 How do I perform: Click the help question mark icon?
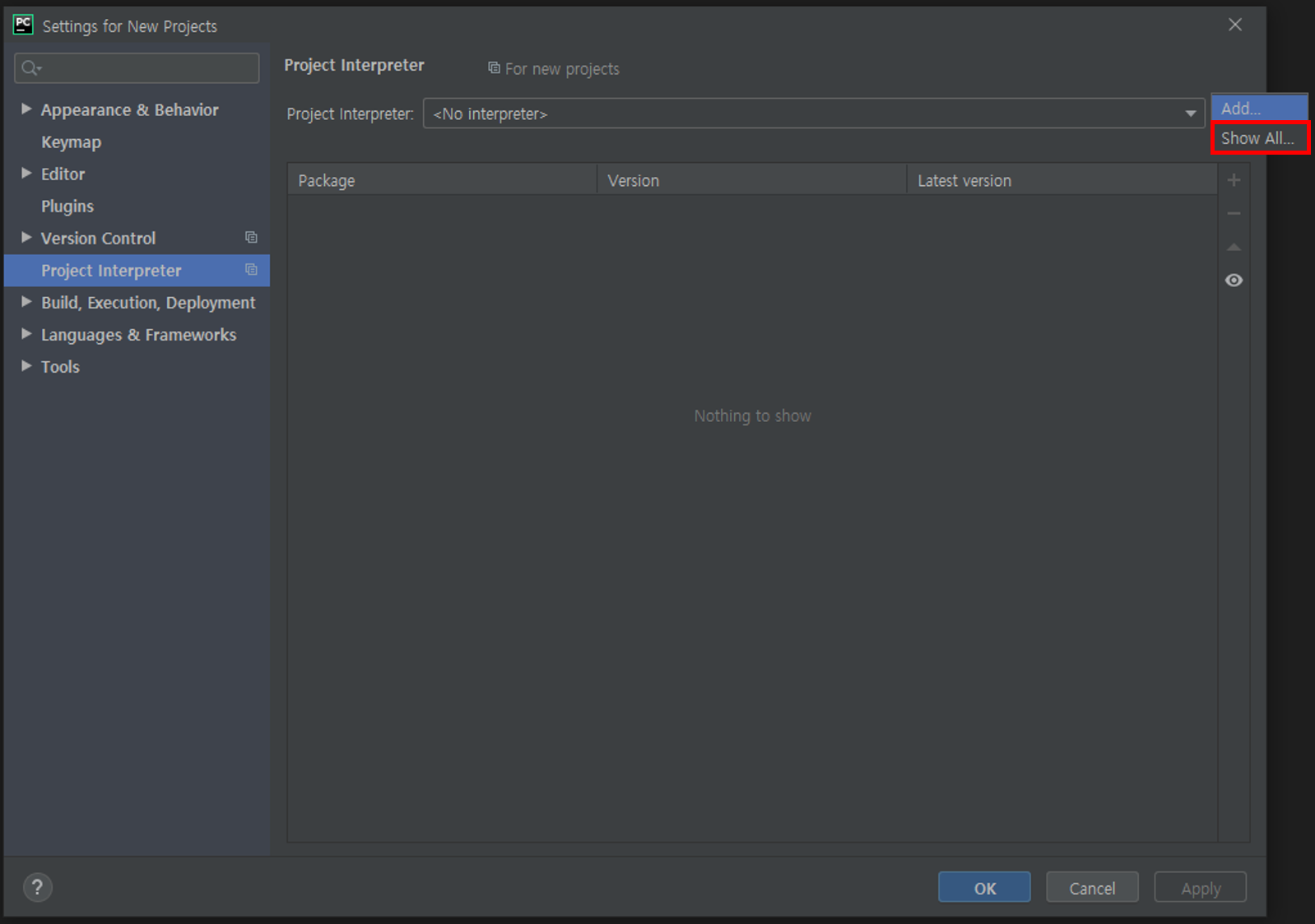click(x=37, y=887)
